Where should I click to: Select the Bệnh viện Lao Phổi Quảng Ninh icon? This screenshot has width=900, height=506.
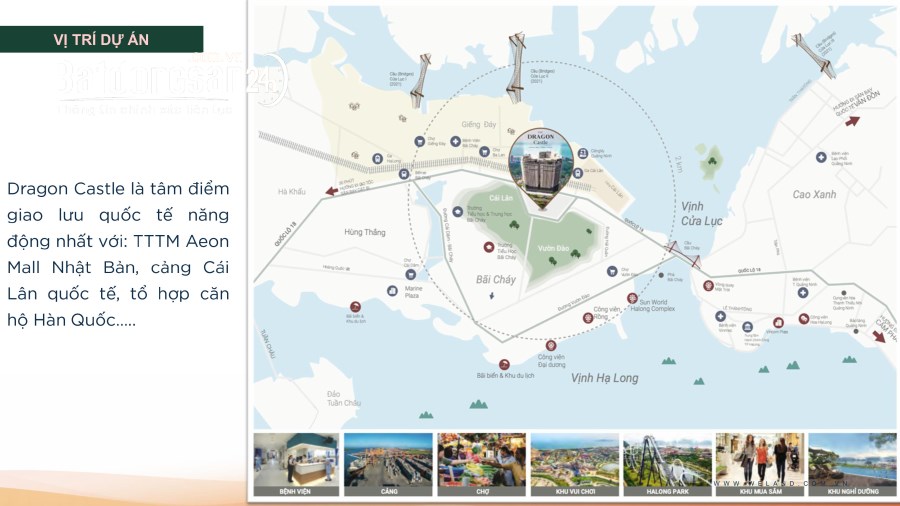(x=821, y=157)
